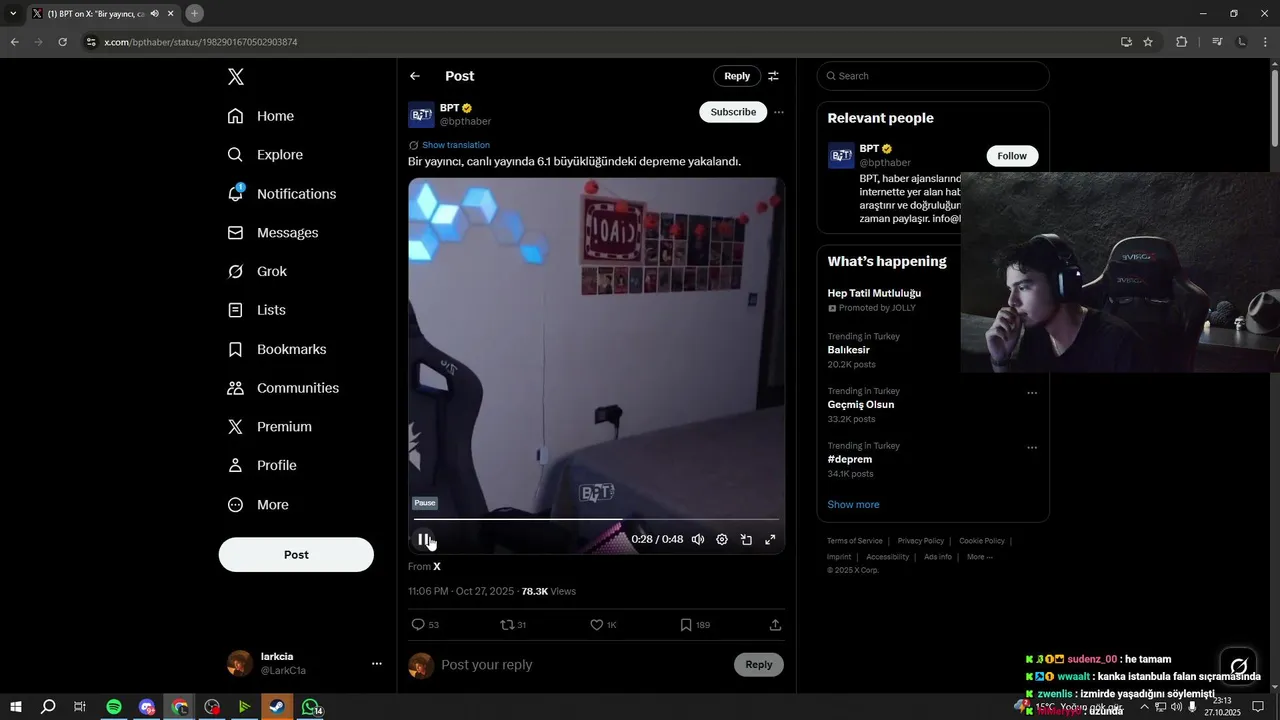
Task: Open Bookmarks in the sidebar
Action: [x=277, y=349]
